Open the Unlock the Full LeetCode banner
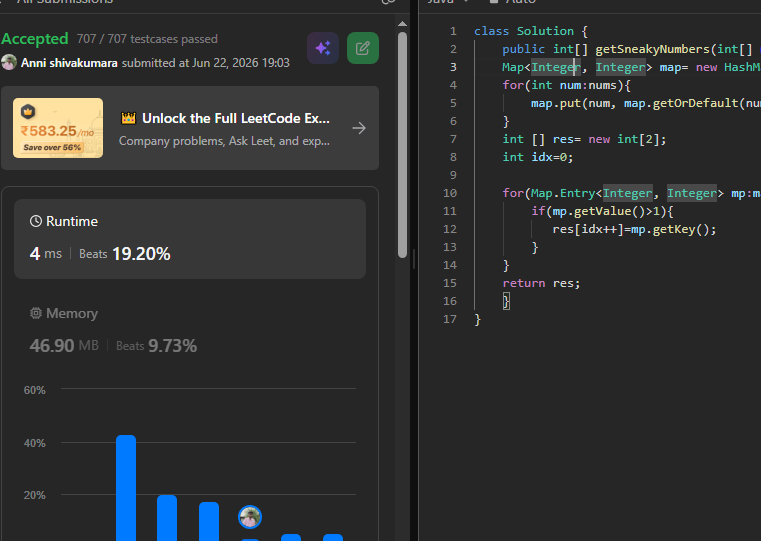The image size is (761, 541). point(190,128)
